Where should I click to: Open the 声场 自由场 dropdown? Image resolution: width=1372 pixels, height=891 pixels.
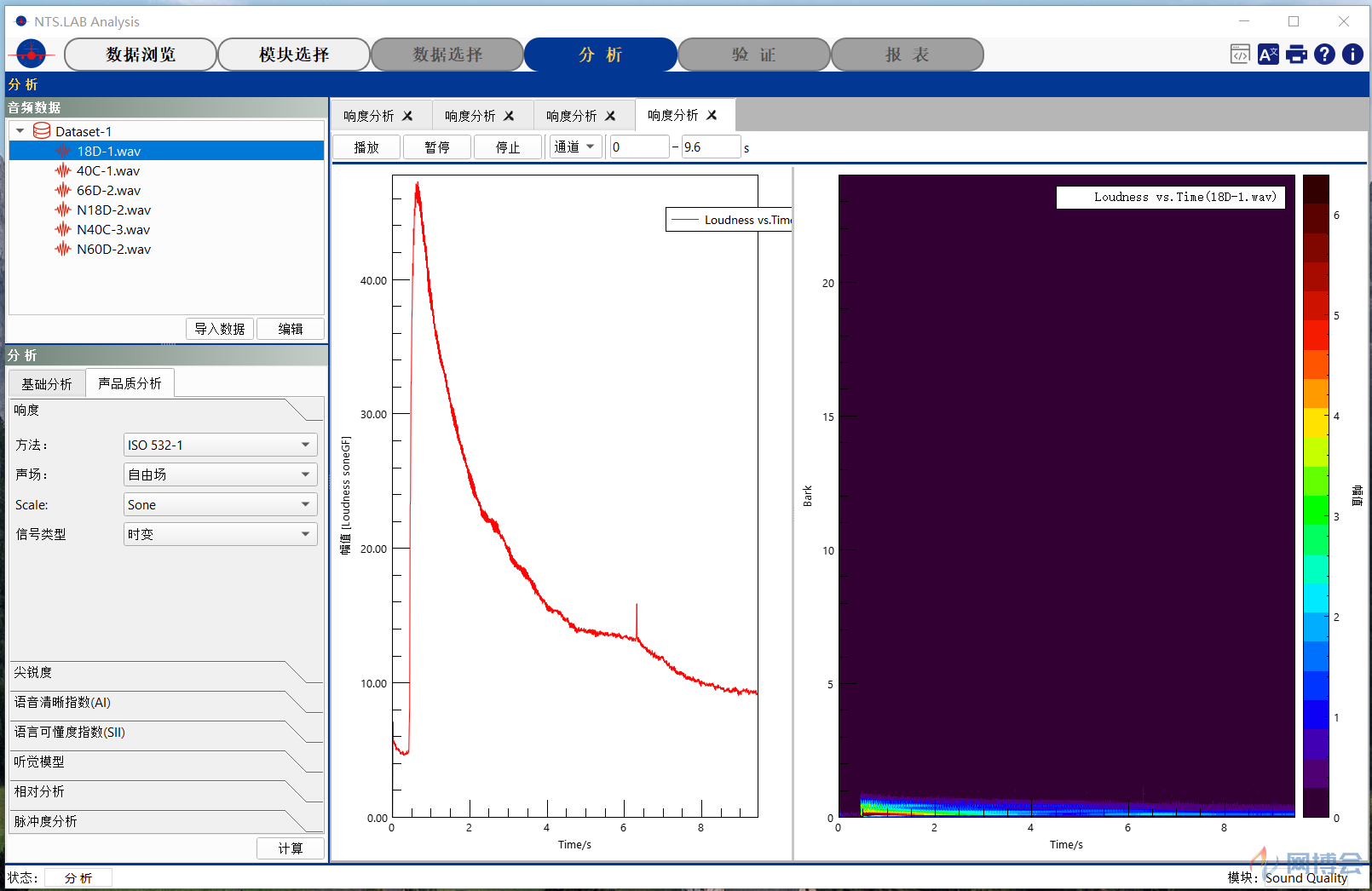pyautogui.click(x=221, y=474)
